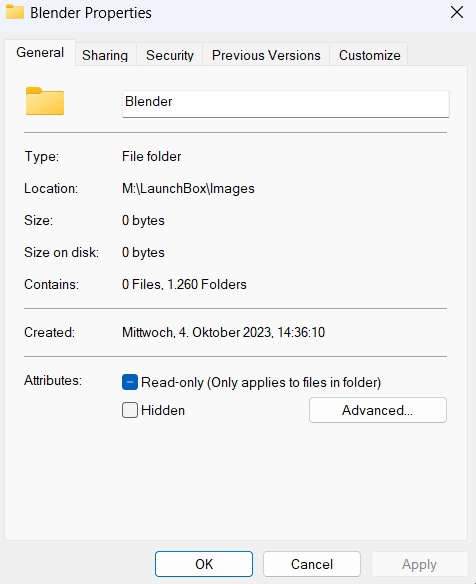Click the large folder icon beside the name

[45, 101]
